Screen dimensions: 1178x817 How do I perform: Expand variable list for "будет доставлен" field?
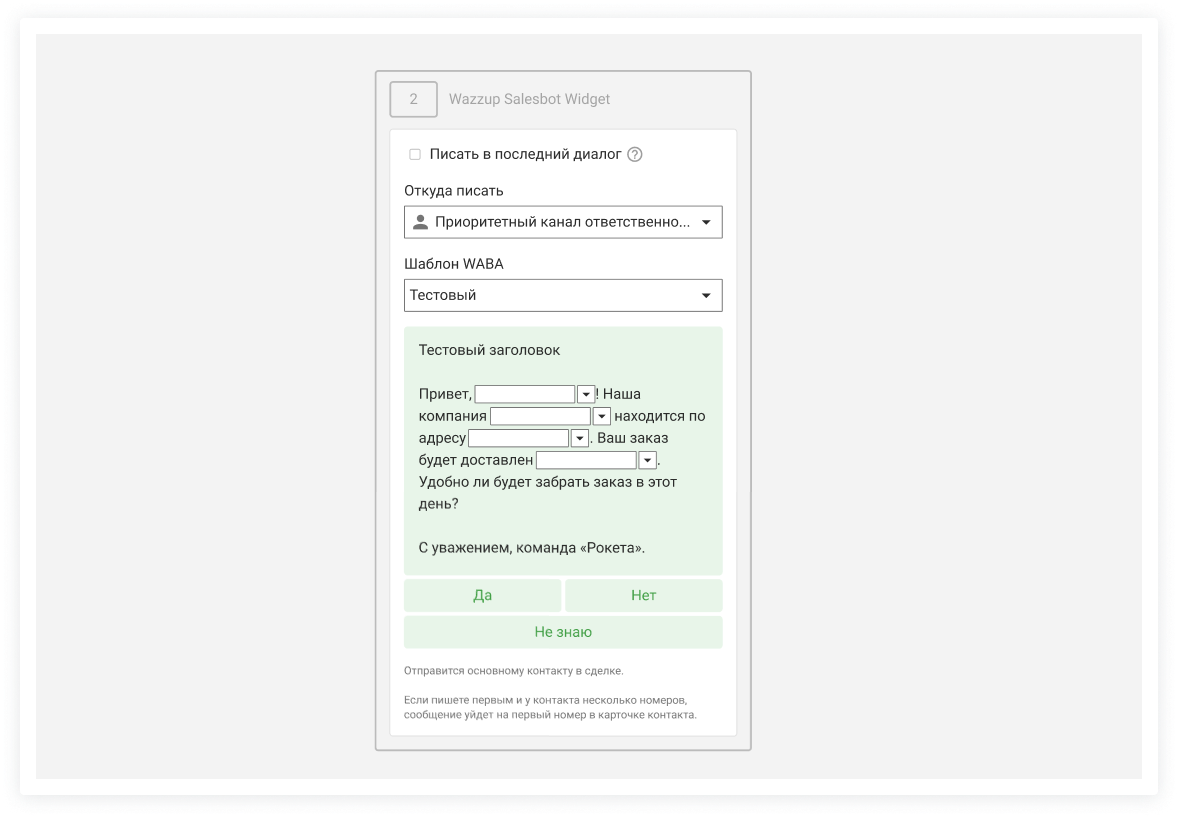(x=647, y=461)
